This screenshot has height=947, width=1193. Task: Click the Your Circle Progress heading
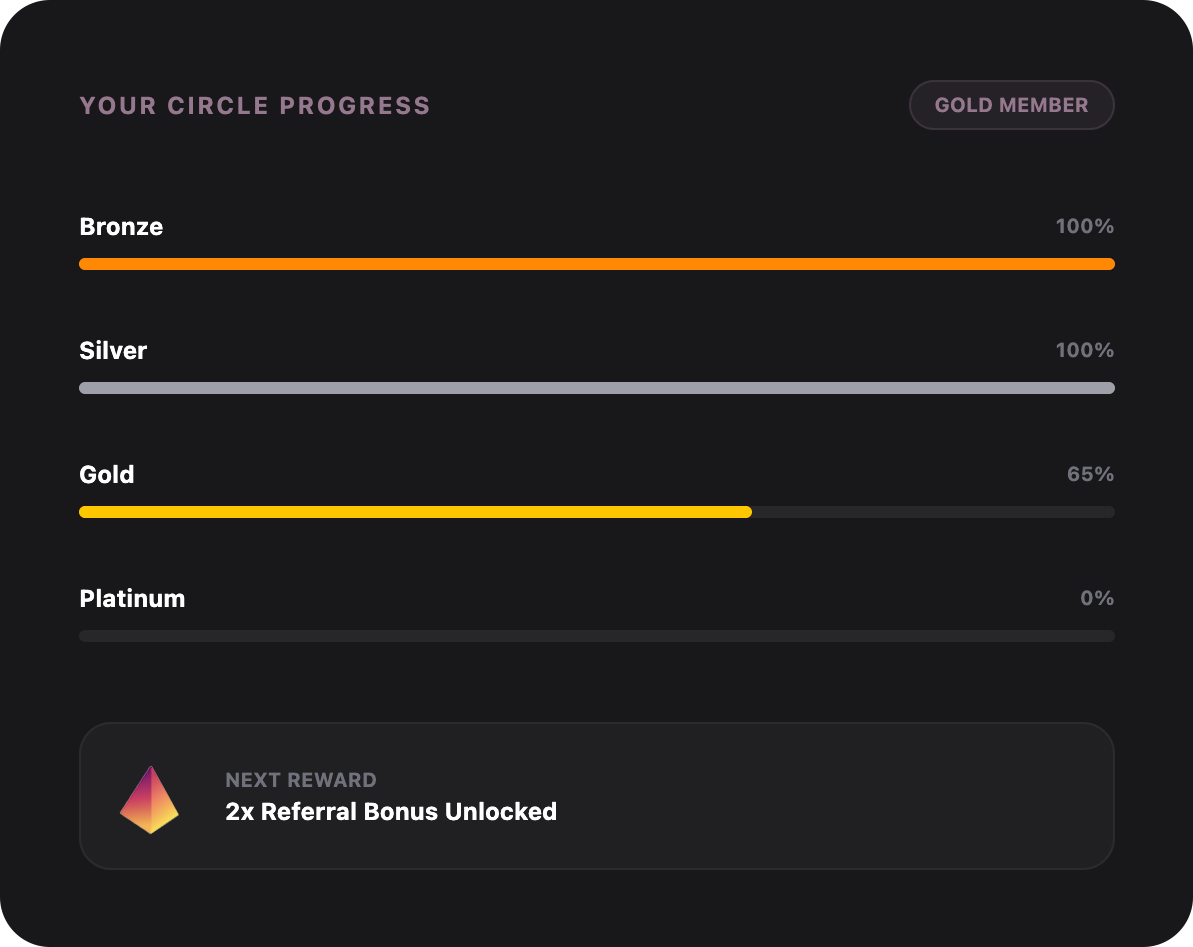[255, 106]
